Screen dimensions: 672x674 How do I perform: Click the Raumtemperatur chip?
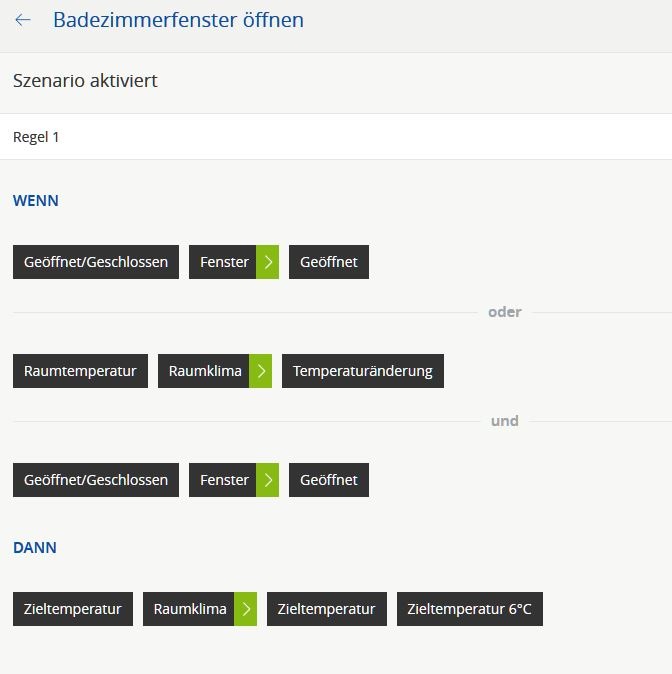[80, 371]
